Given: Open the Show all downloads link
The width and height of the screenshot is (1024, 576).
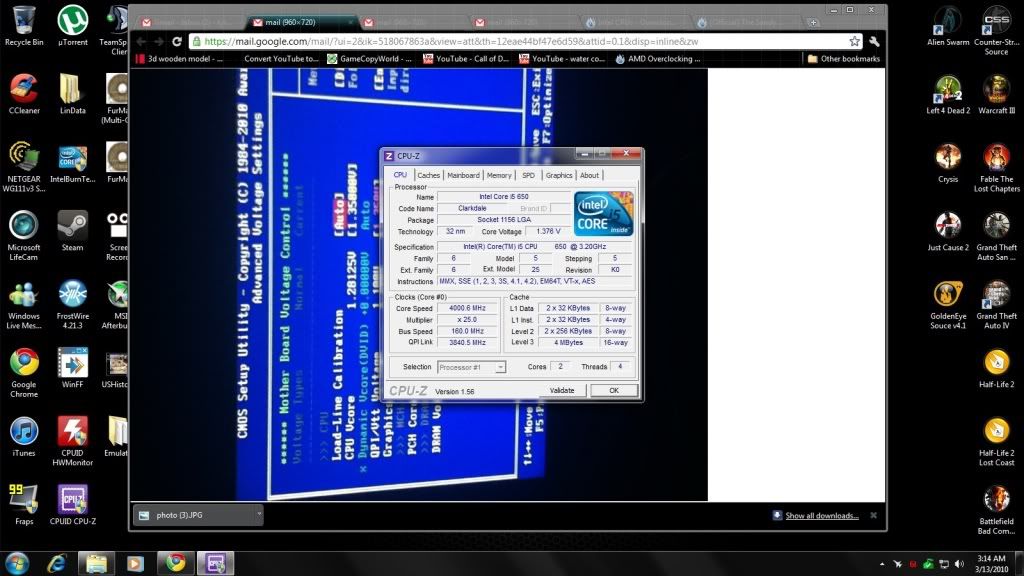Looking at the screenshot, I should point(822,515).
